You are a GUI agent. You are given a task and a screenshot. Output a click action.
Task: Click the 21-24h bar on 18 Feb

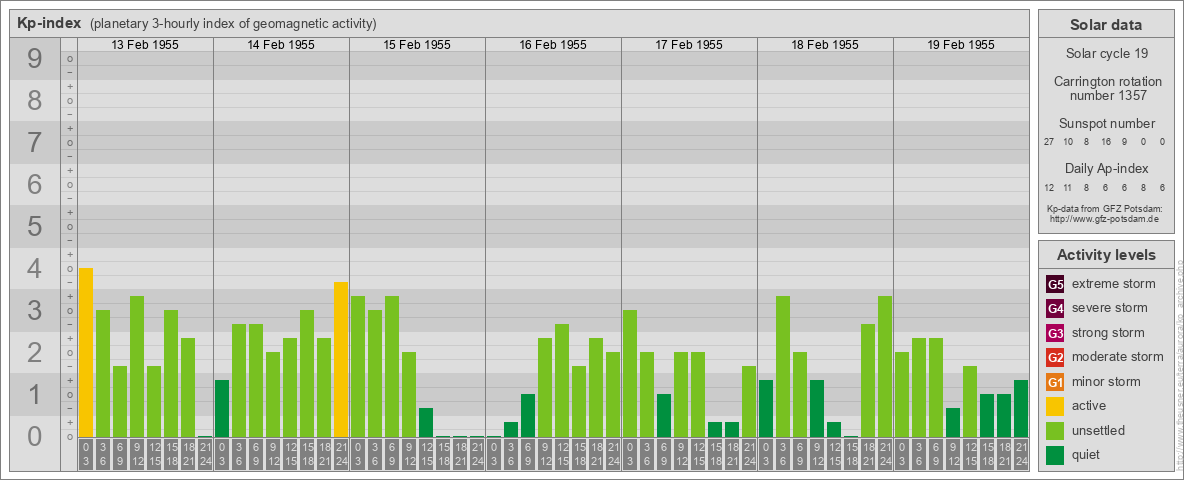(885, 366)
